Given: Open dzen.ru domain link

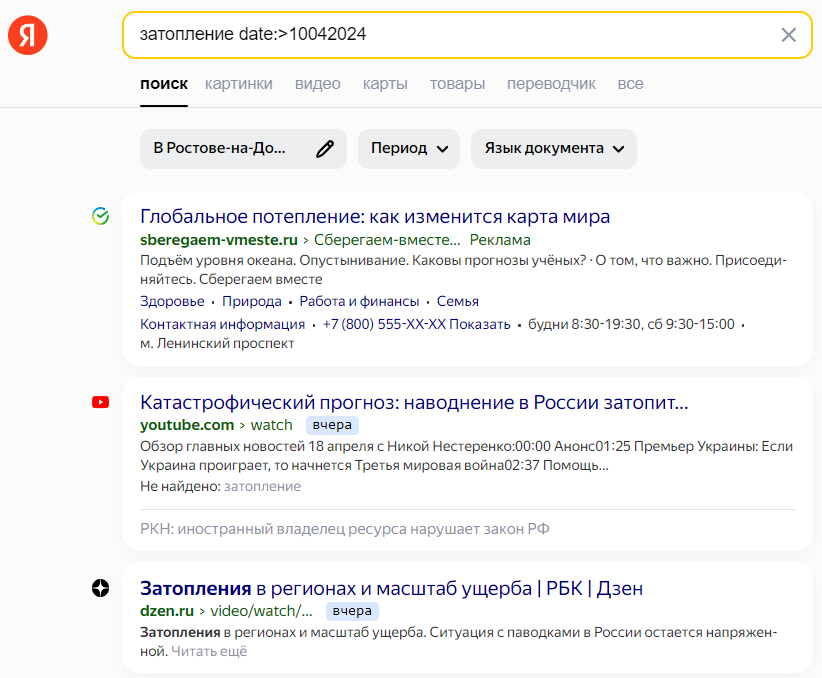Looking at the screenshot, I should [x=167, y=611].
